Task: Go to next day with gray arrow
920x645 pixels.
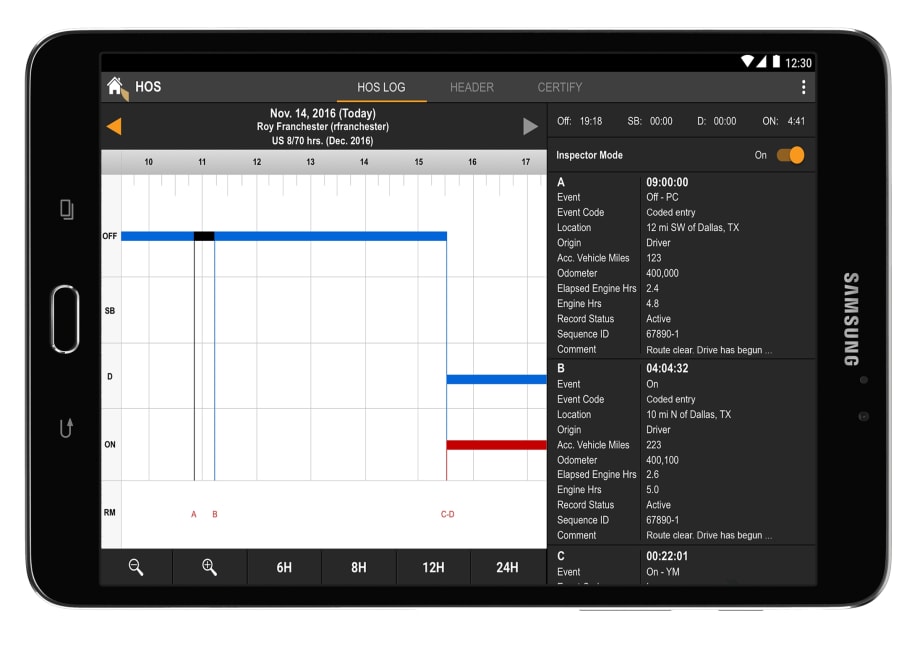Action: click(x=530, y=126)
